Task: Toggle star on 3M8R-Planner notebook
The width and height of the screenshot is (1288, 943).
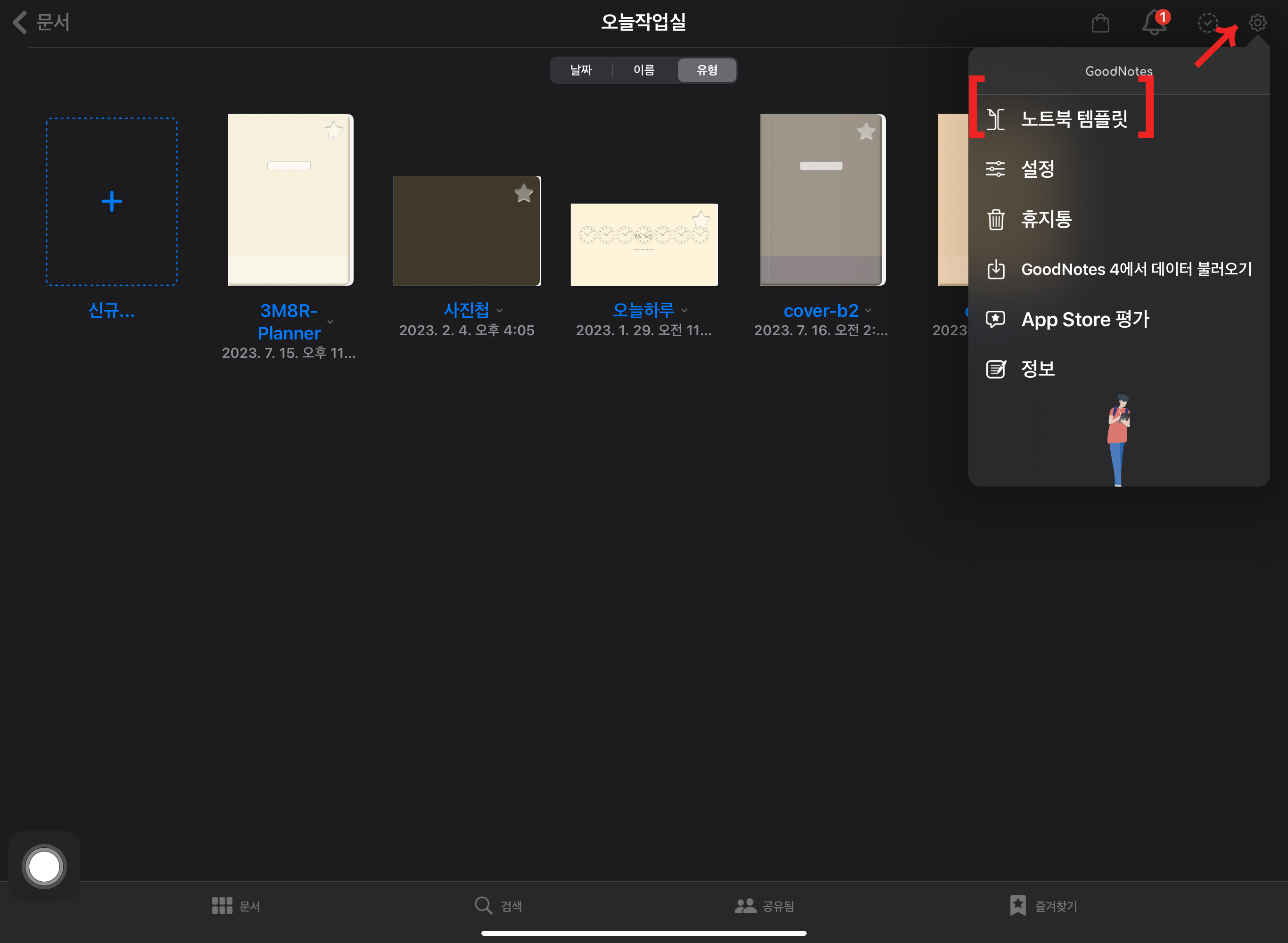Action: coord(335,128)
